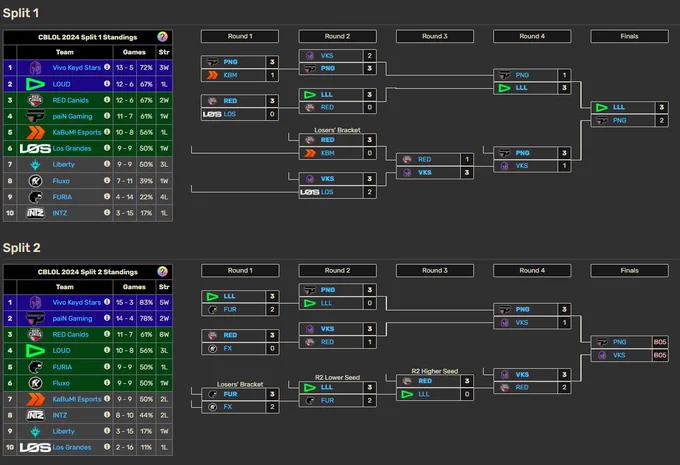
Task: Click PNG in Split 1 Finals match
Action: coord(619,120)
